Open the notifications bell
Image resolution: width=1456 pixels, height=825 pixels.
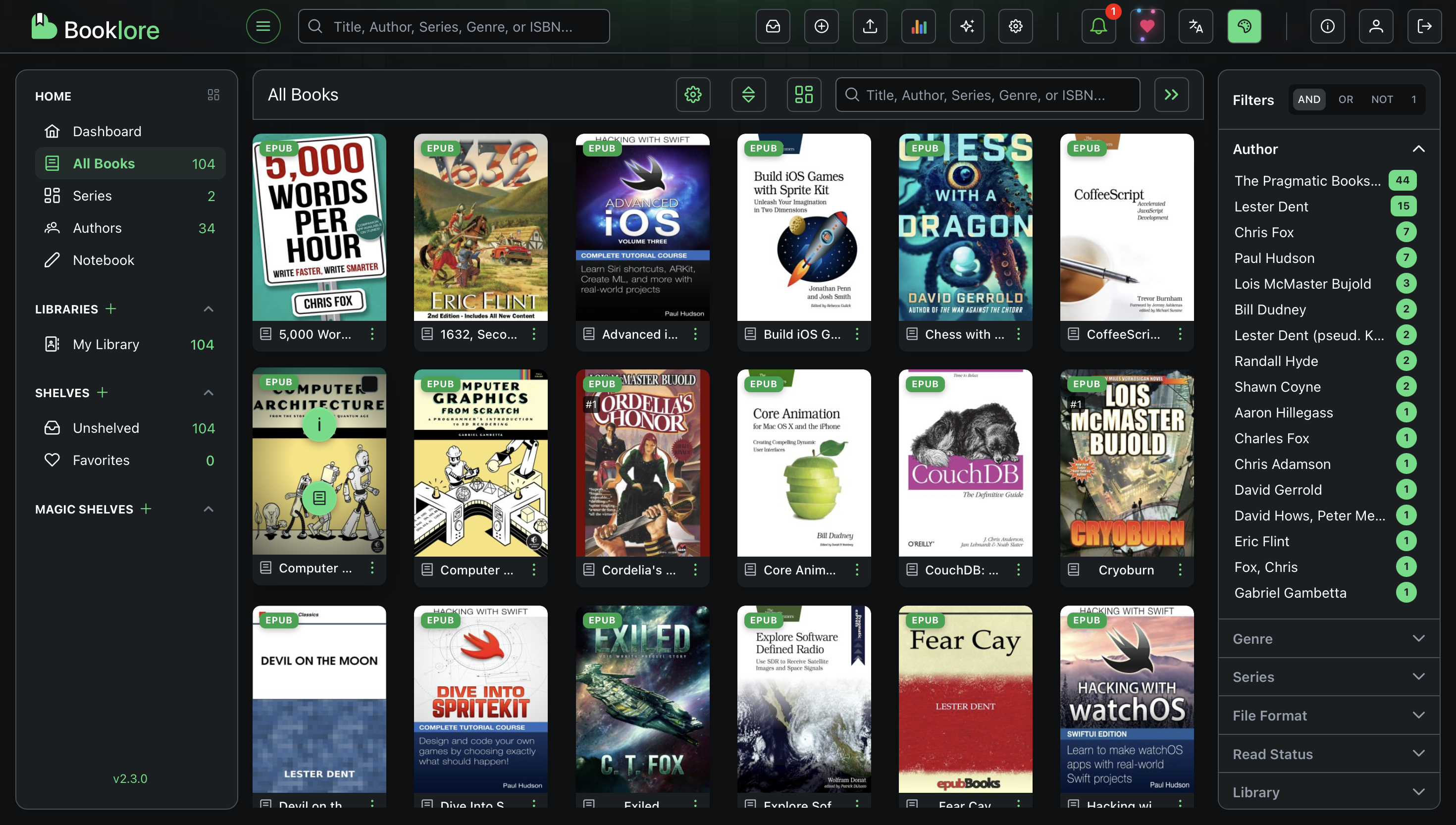(x=1098, y=26)
